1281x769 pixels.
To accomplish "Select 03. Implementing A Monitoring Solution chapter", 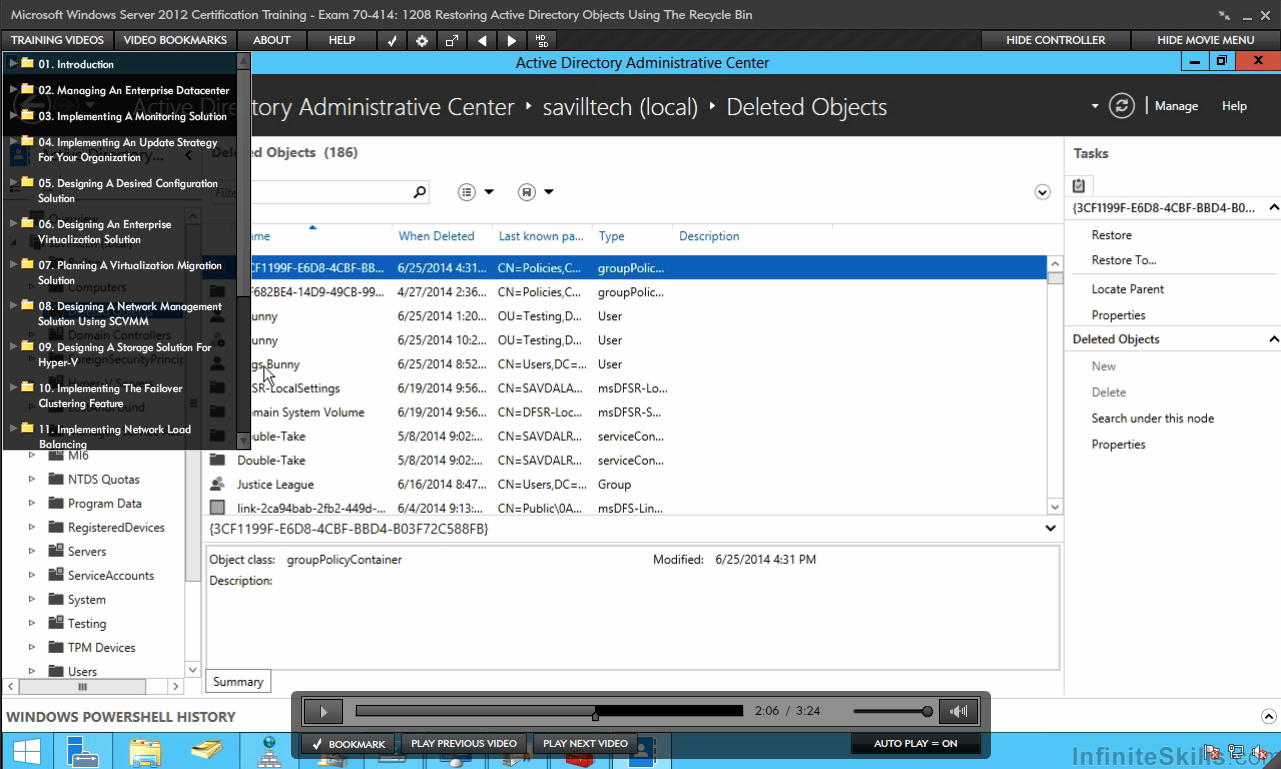I will [x=133, y=116].
